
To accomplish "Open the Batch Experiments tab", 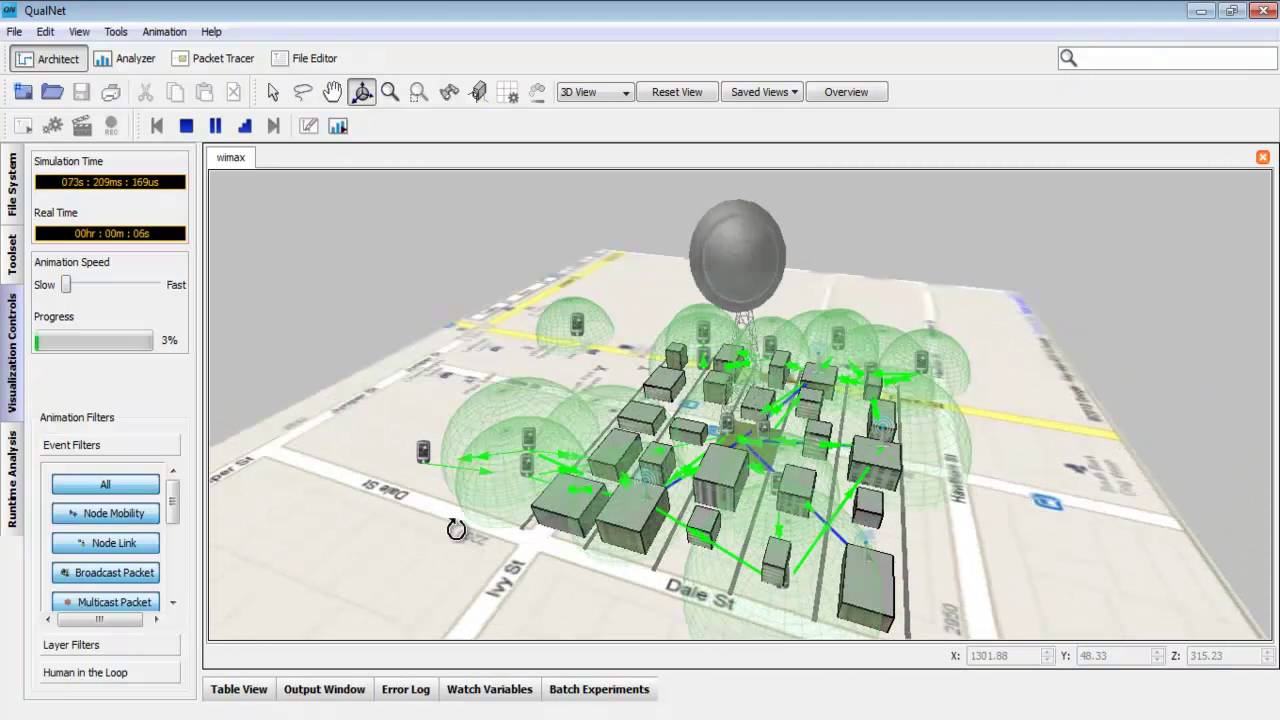I will [x=599, y=689].
